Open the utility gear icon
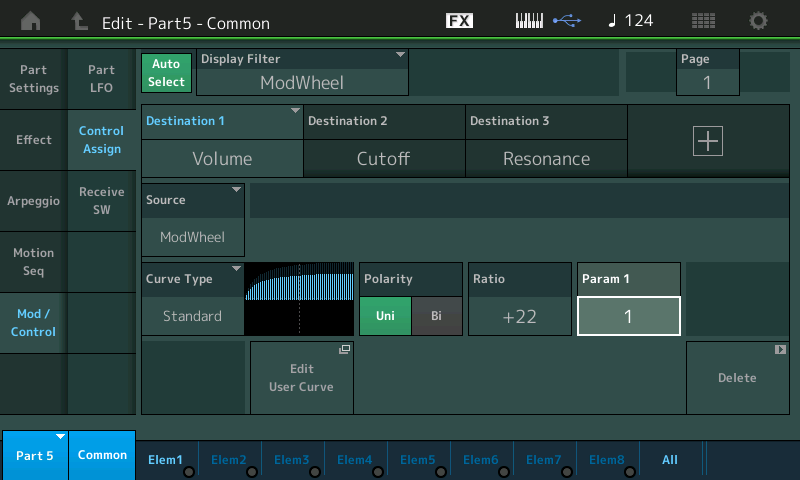This screenshot has width=800, height=480. pos(759,21)
